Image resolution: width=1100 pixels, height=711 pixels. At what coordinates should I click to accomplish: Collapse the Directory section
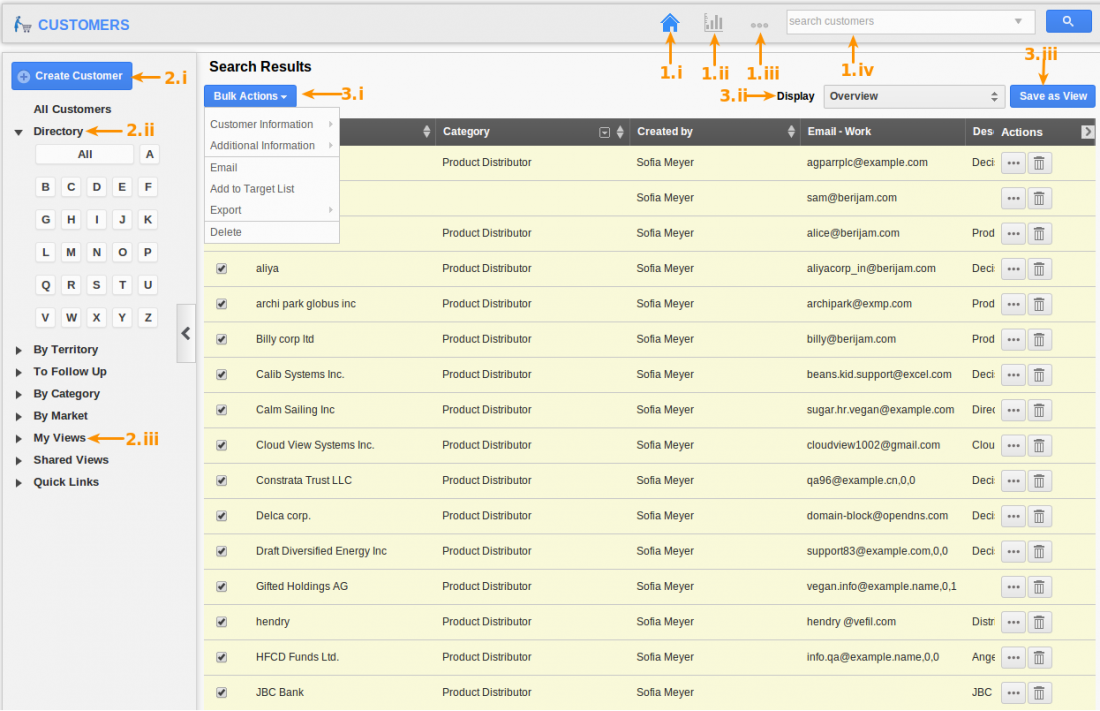click(19, 132)
